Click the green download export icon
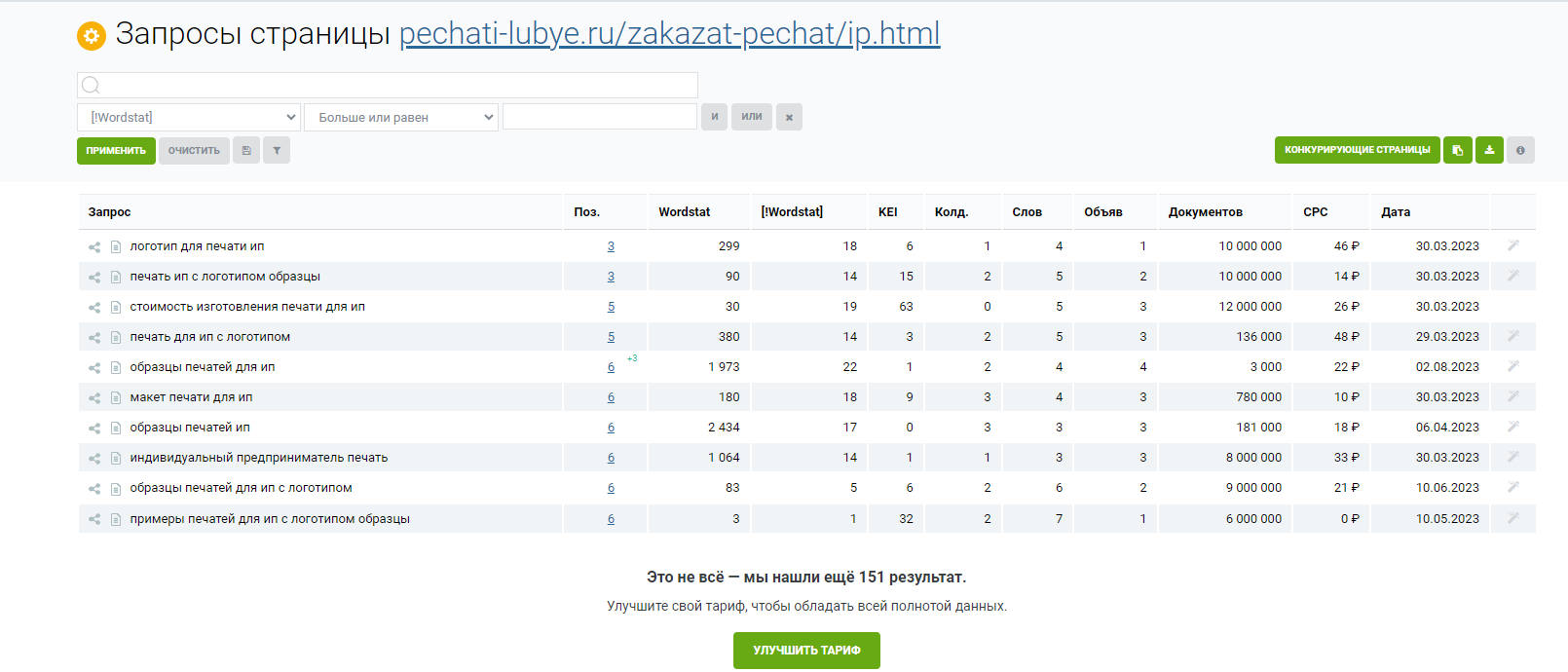 1489,150
